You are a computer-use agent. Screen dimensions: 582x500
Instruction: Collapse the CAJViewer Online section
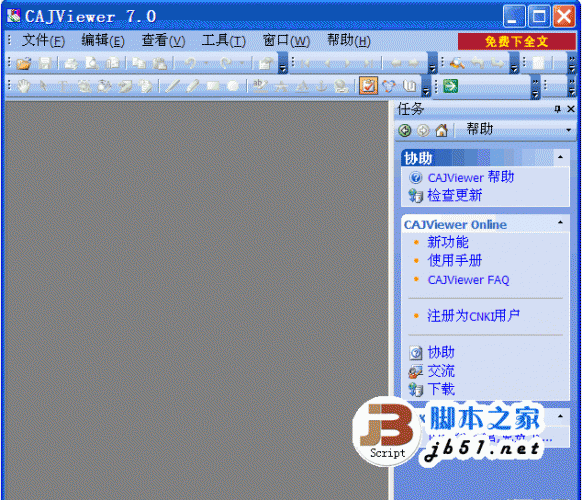[560, 222]
